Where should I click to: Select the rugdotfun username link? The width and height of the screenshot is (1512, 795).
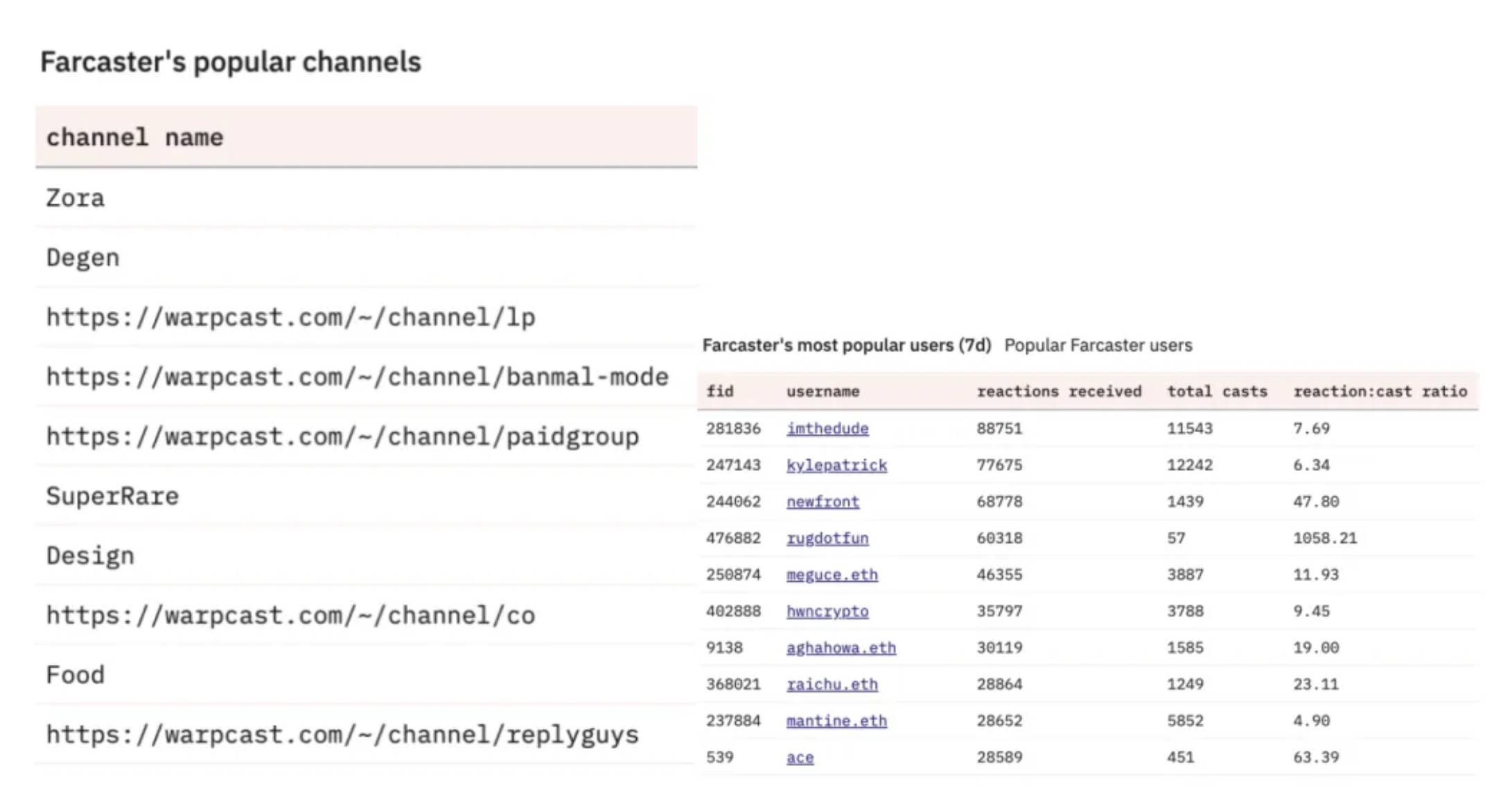827,539
